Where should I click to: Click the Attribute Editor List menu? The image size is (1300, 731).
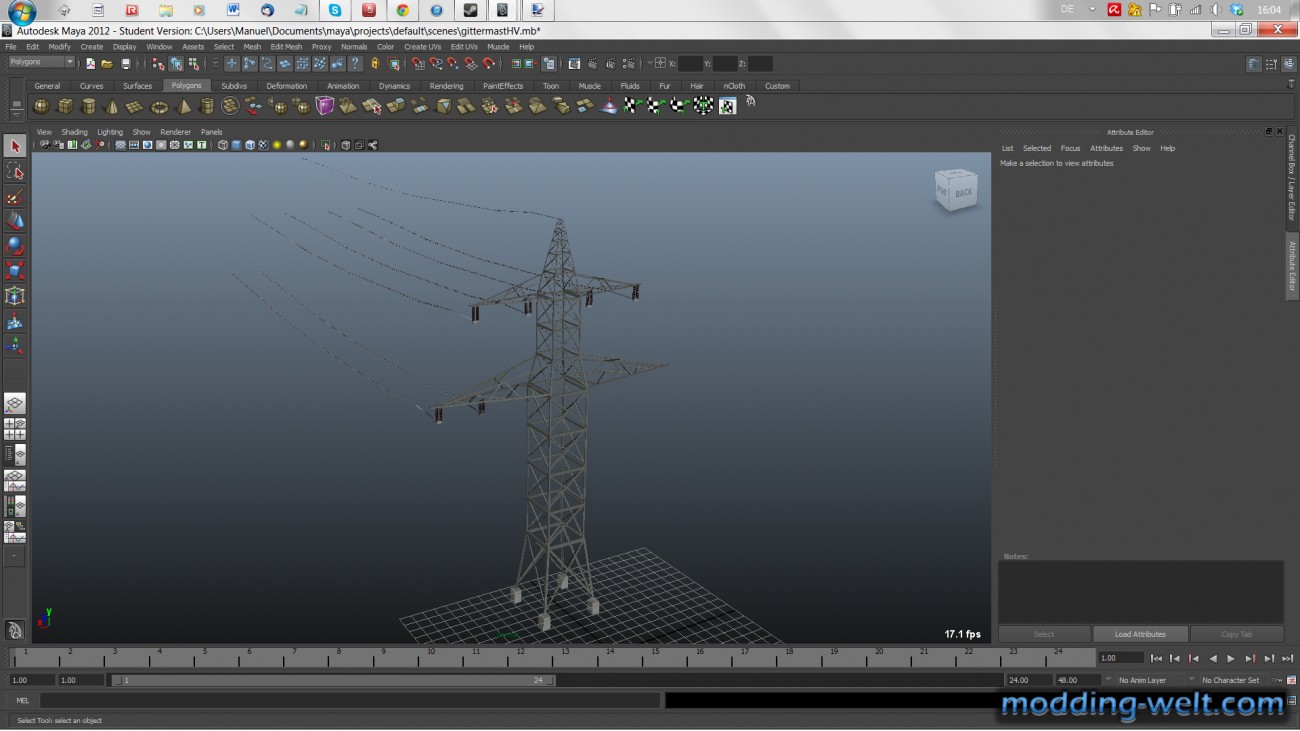(x=1008, y=148)
